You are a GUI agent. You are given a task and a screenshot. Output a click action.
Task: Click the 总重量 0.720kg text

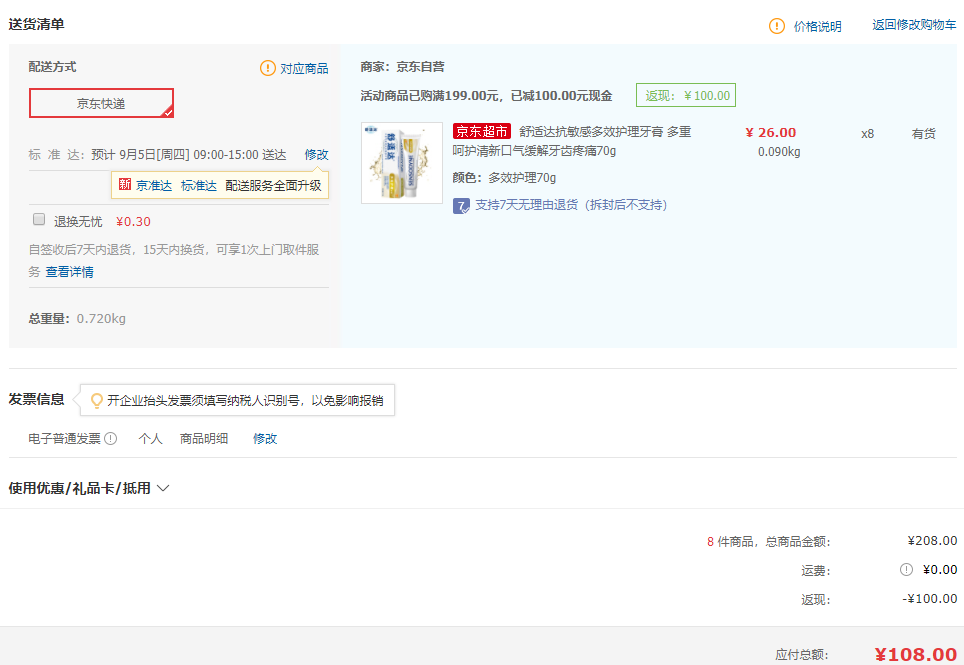(x=77, y=318)
